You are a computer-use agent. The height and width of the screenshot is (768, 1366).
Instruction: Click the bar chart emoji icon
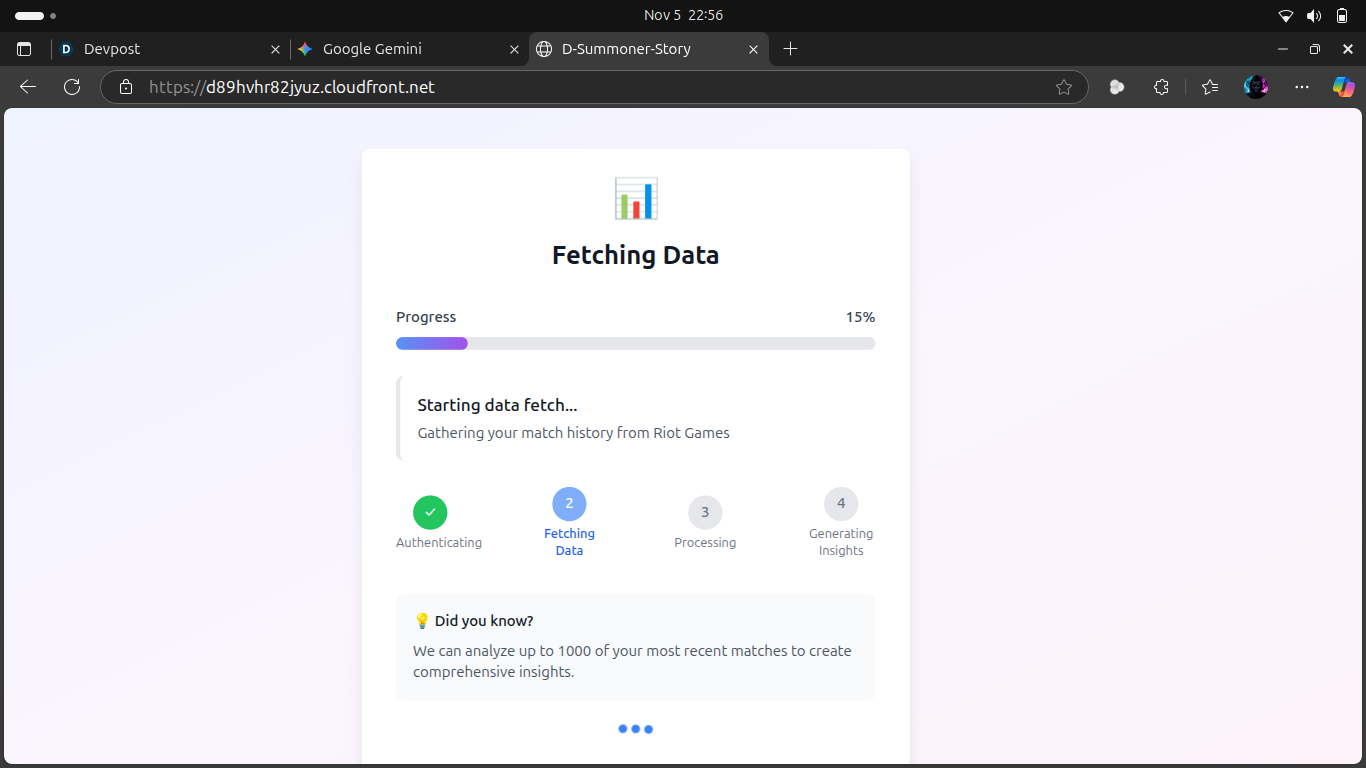636,199
